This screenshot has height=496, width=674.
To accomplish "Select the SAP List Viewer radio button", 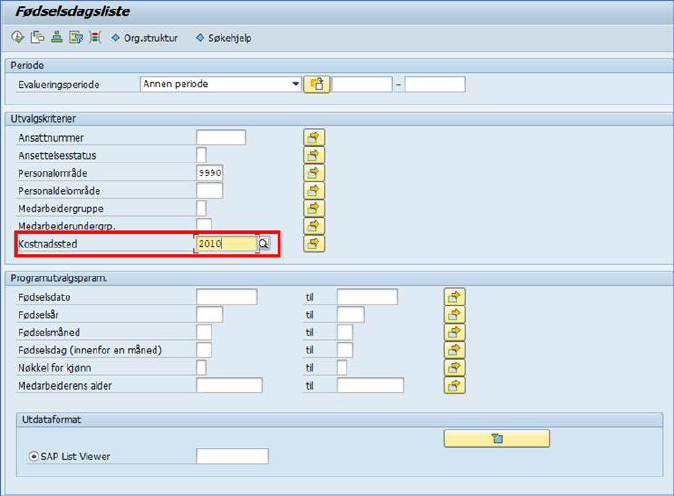I will [x=33, y=456].
